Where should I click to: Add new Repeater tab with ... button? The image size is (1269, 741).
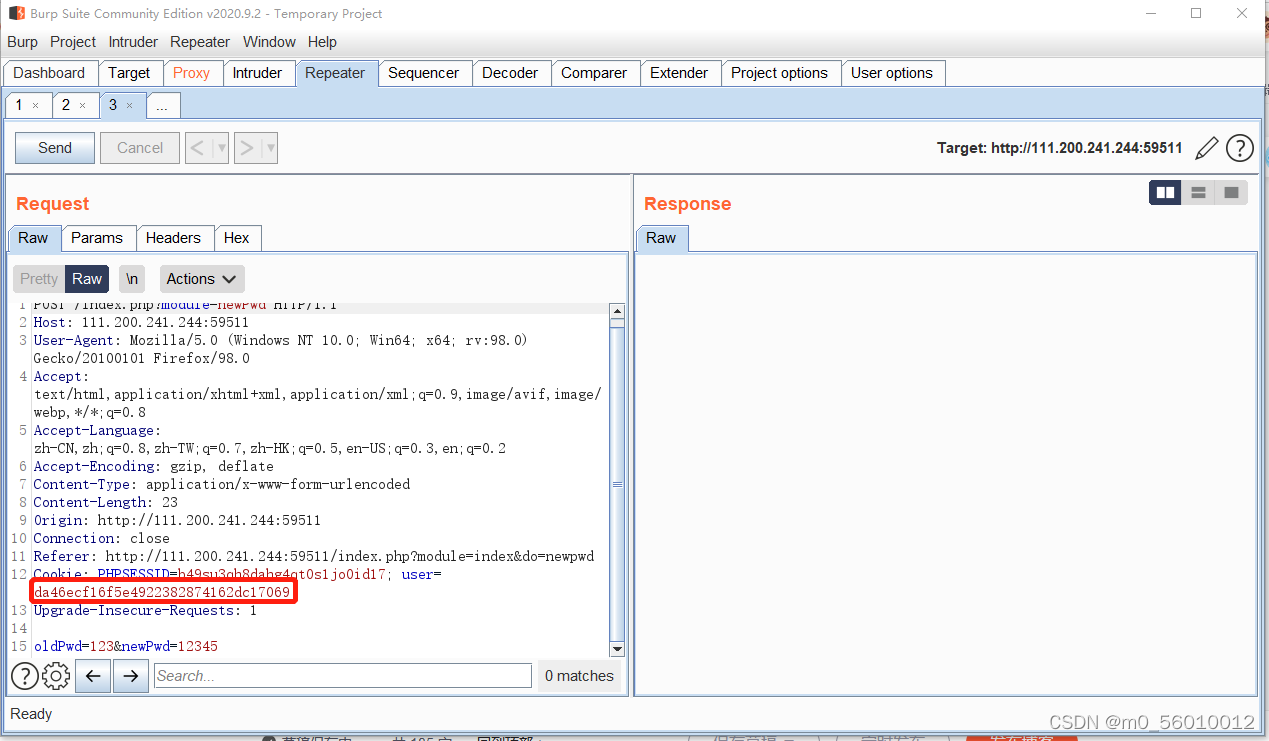pyautogui.click(x=162, y=106)
